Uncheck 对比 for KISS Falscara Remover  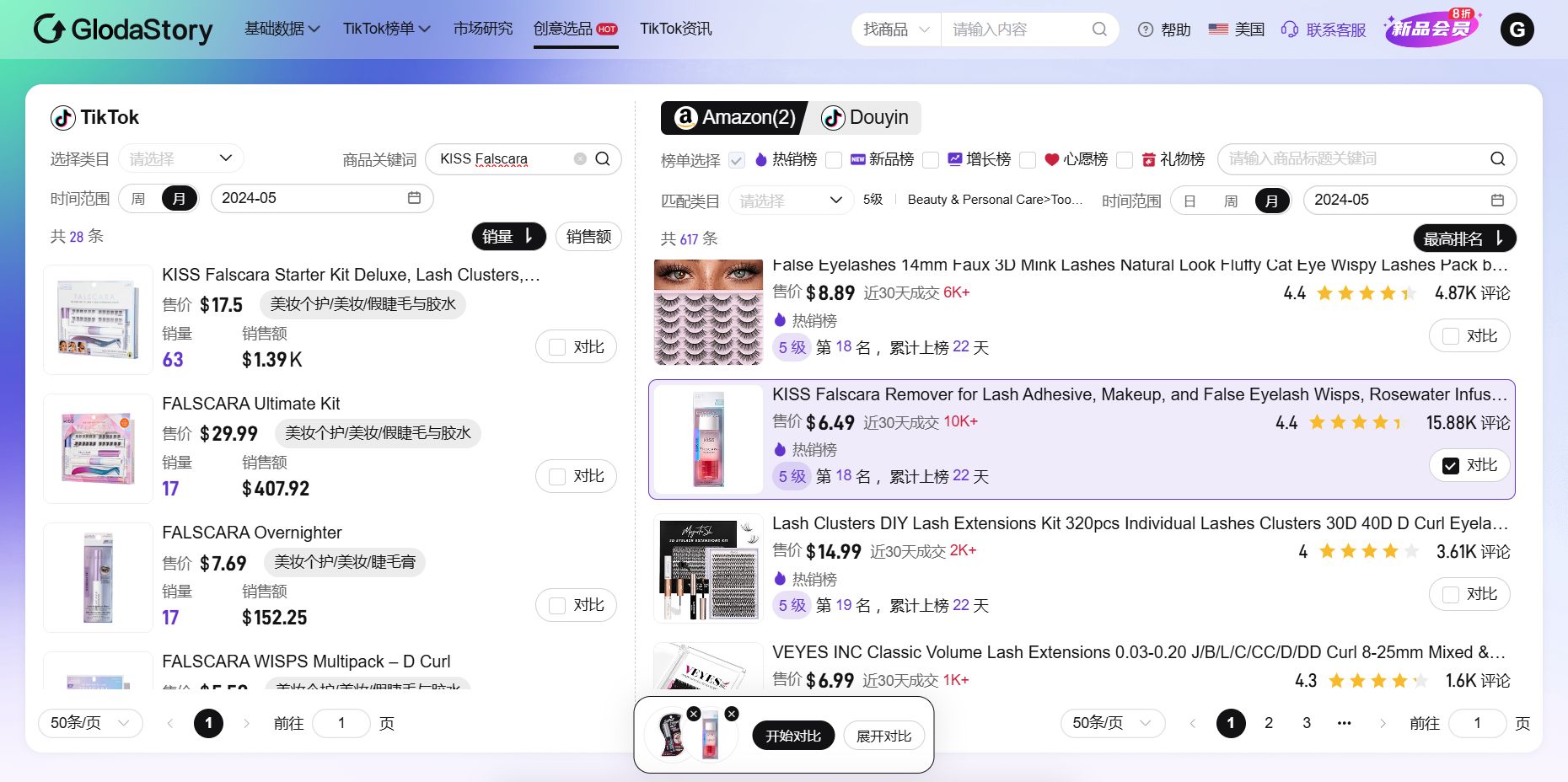pos(1451,465)
